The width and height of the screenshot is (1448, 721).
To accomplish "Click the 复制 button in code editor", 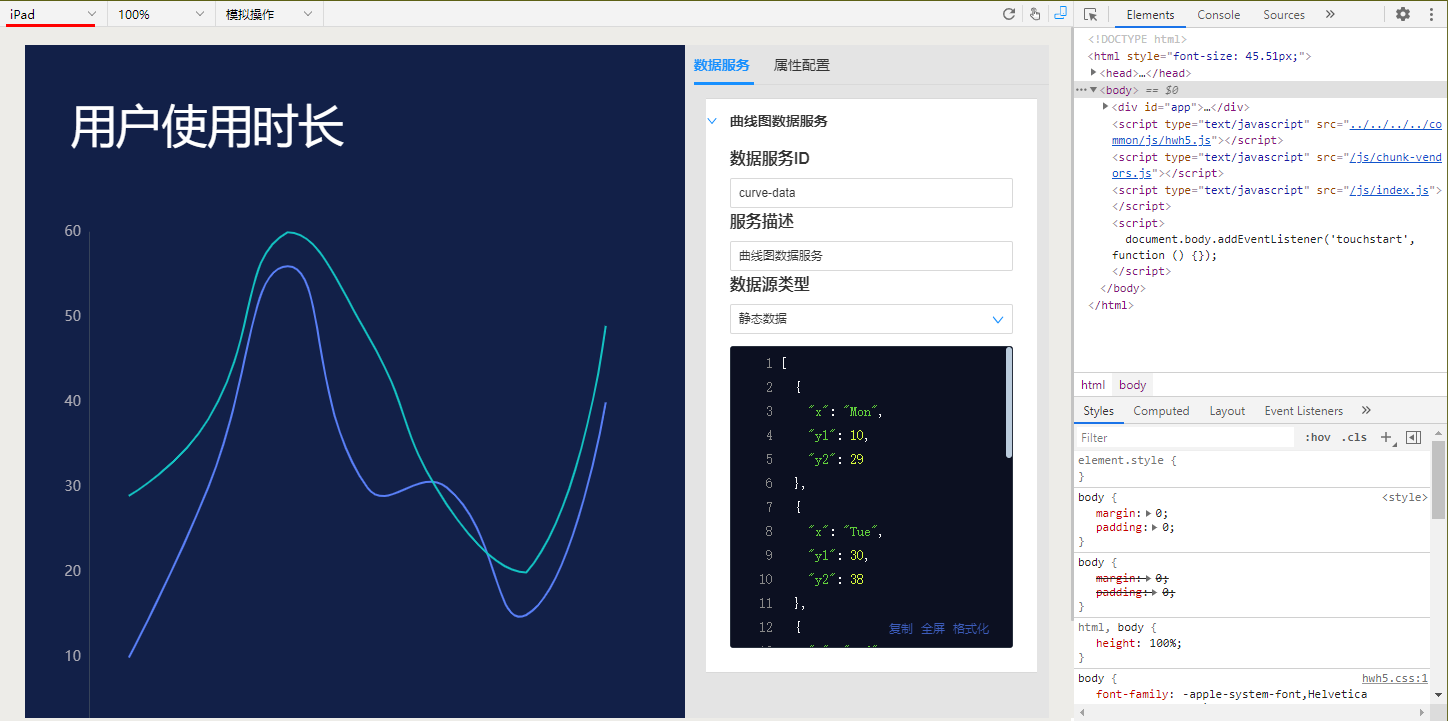I will pyautogui.click(x=900, y=628).
